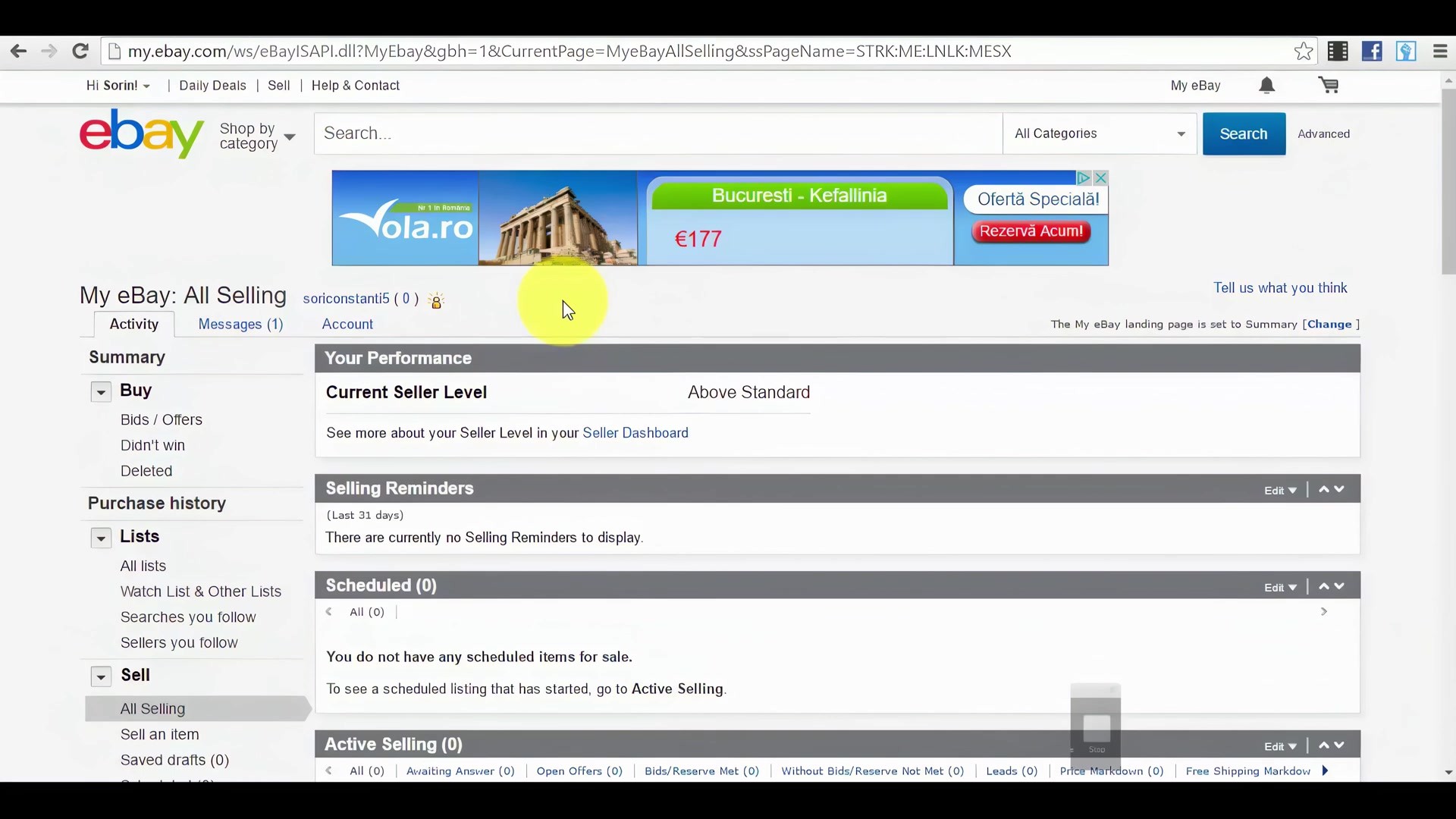Switch to the Account tab
The height and width of the screenshot is (819, 1456).
click(x=347, y=325)
